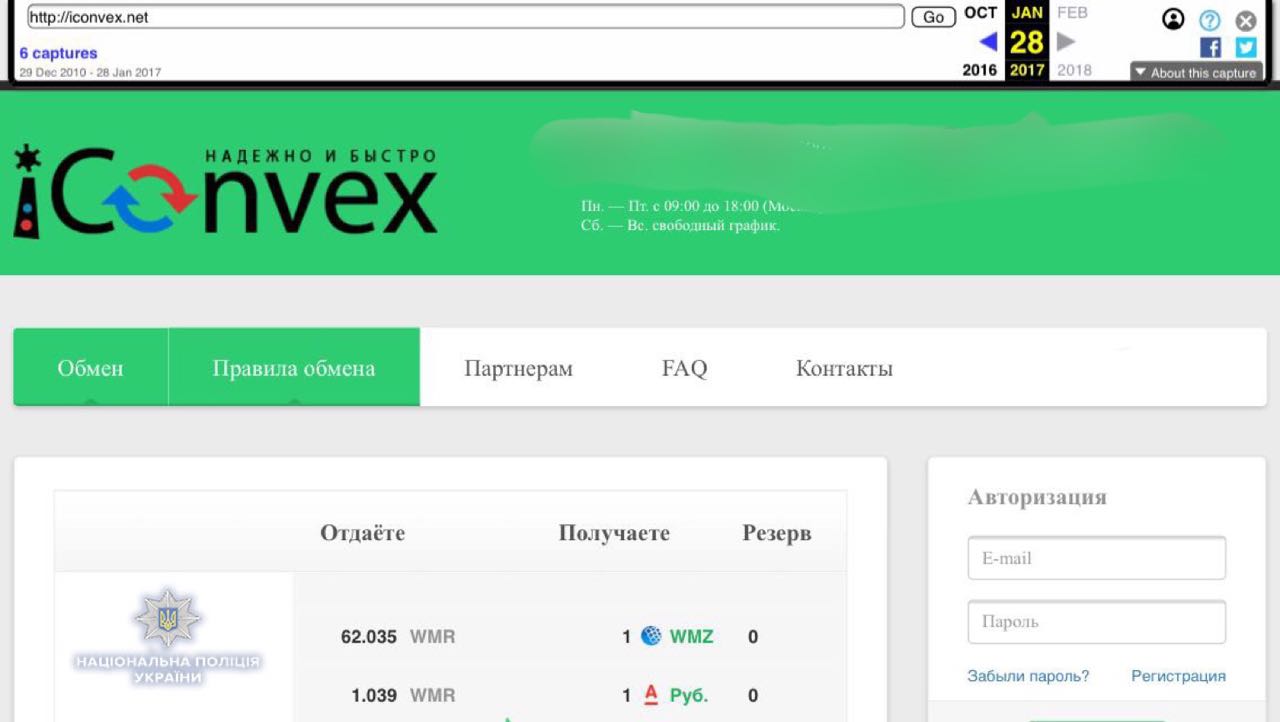Click the WMZ globe icon in the exchange table

[x=651, y=636]
